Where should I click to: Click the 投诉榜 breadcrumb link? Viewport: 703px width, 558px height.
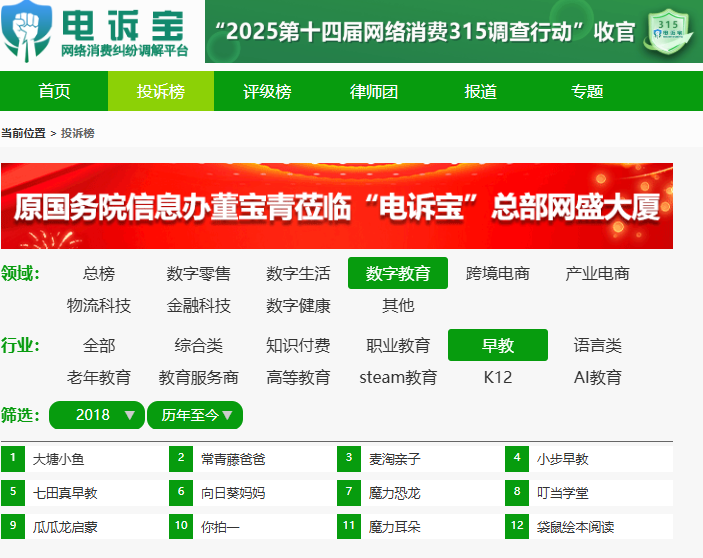(78, 133)
